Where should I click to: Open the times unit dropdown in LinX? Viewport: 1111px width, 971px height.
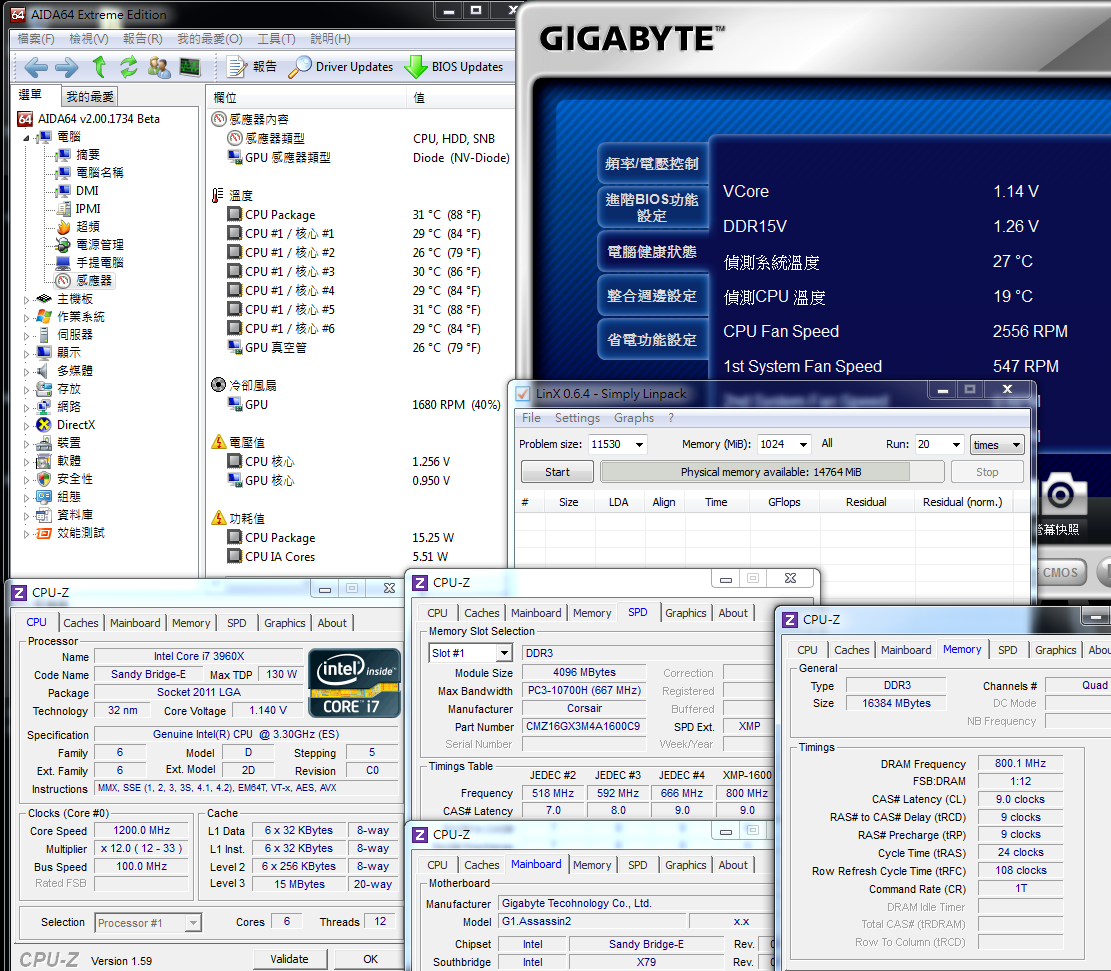997,444
